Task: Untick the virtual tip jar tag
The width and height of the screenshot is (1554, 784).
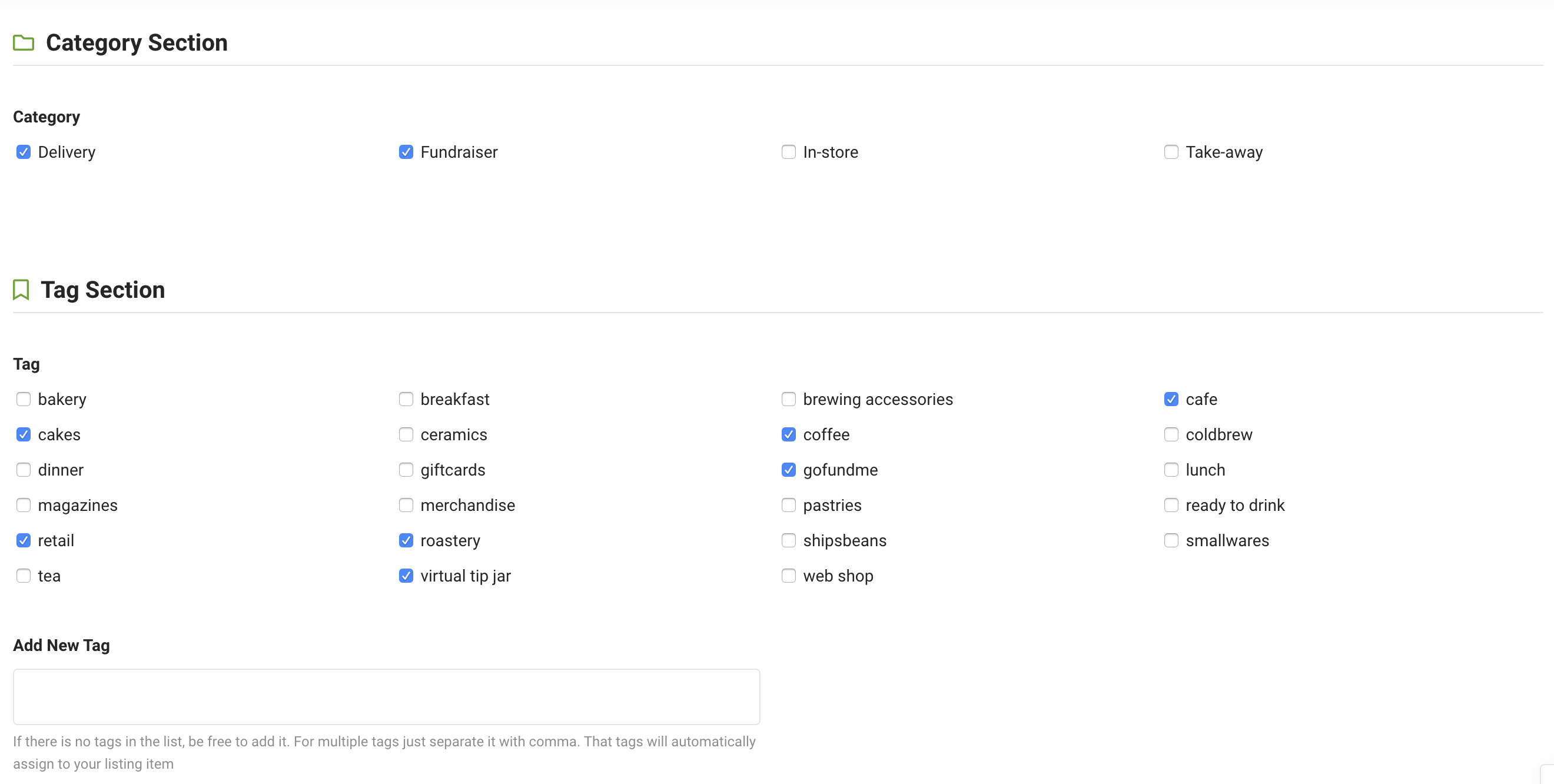Action: (406, 576)
